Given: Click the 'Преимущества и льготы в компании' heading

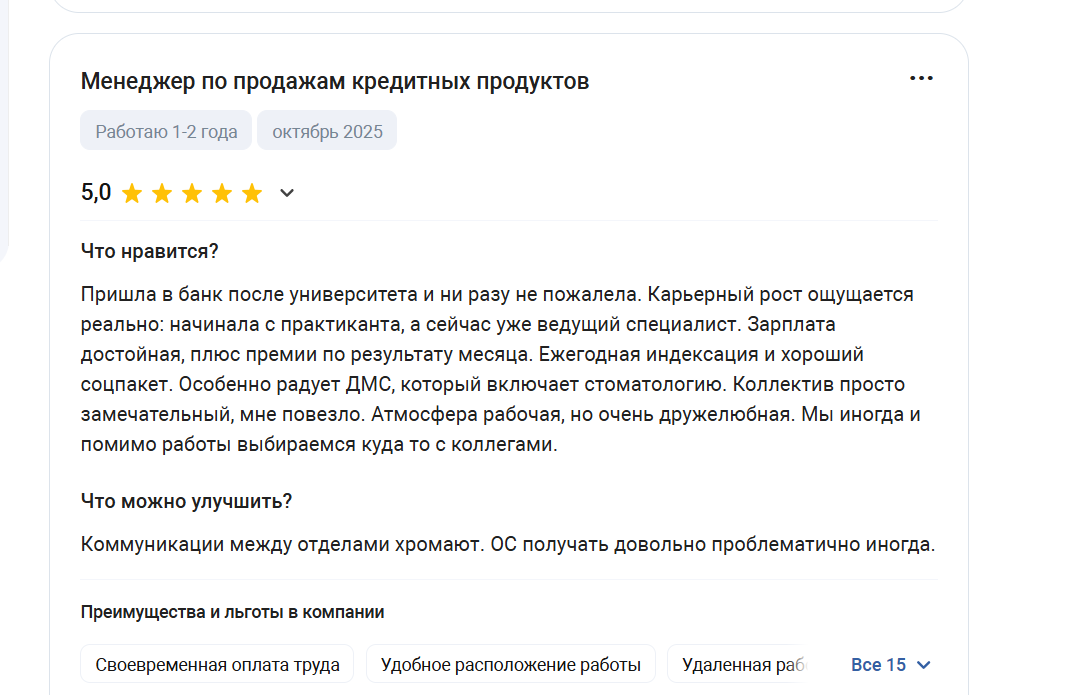Looking at the screenshot, I should click(x=233, y=612).
